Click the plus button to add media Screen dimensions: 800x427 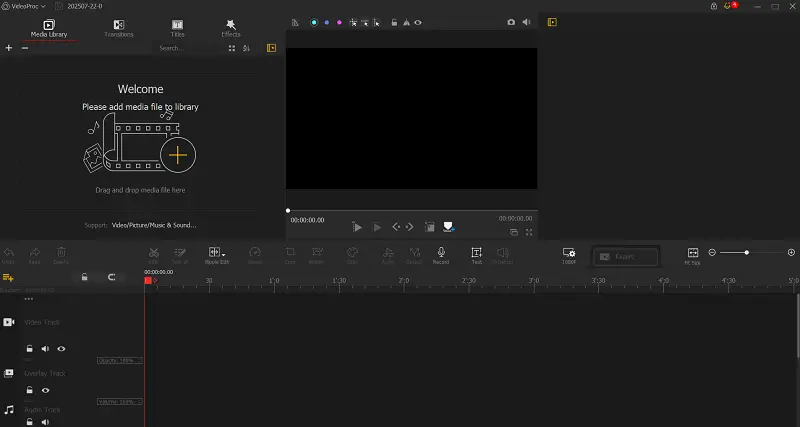pyautogui.click(x=9, y=48)
